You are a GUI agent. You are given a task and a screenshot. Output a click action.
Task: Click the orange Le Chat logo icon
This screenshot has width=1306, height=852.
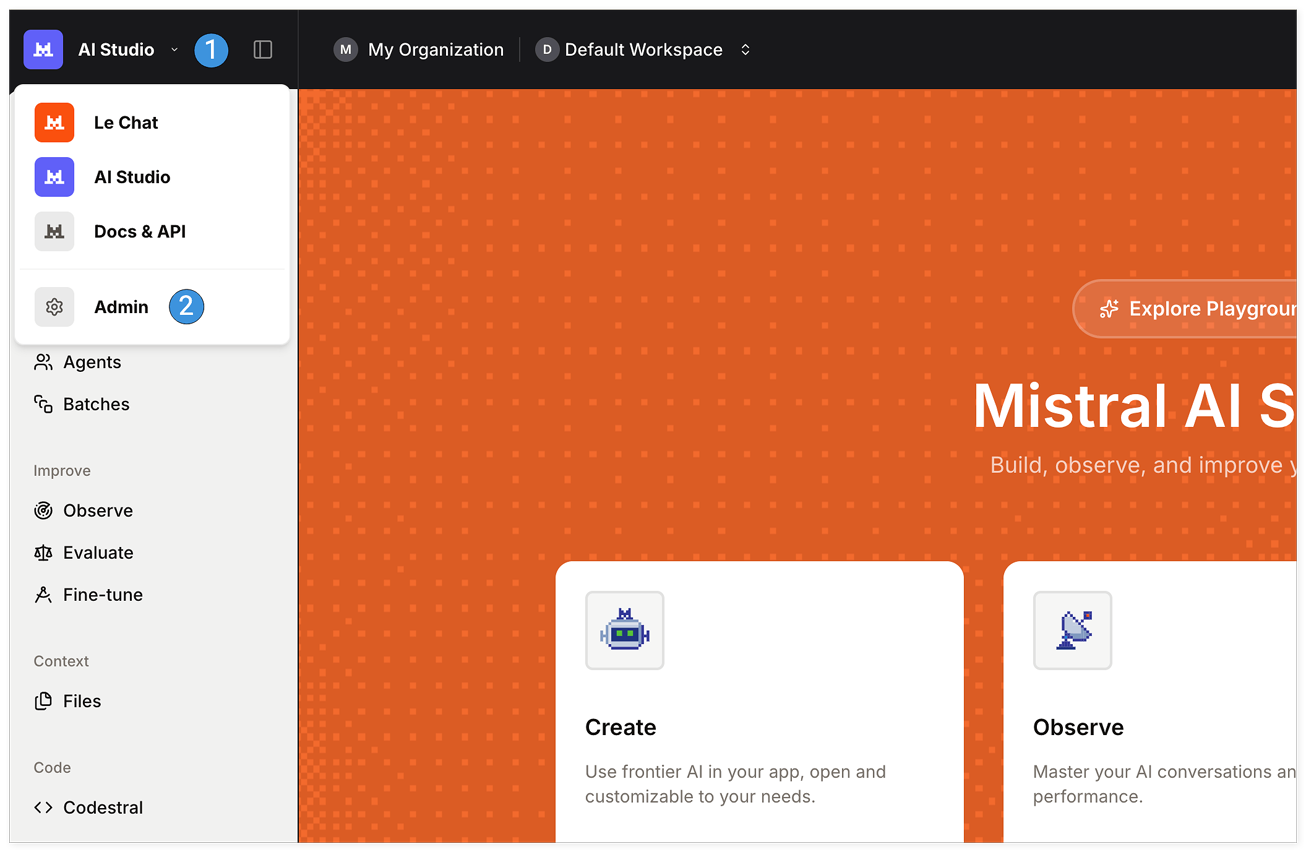click(x=54, y=122)
